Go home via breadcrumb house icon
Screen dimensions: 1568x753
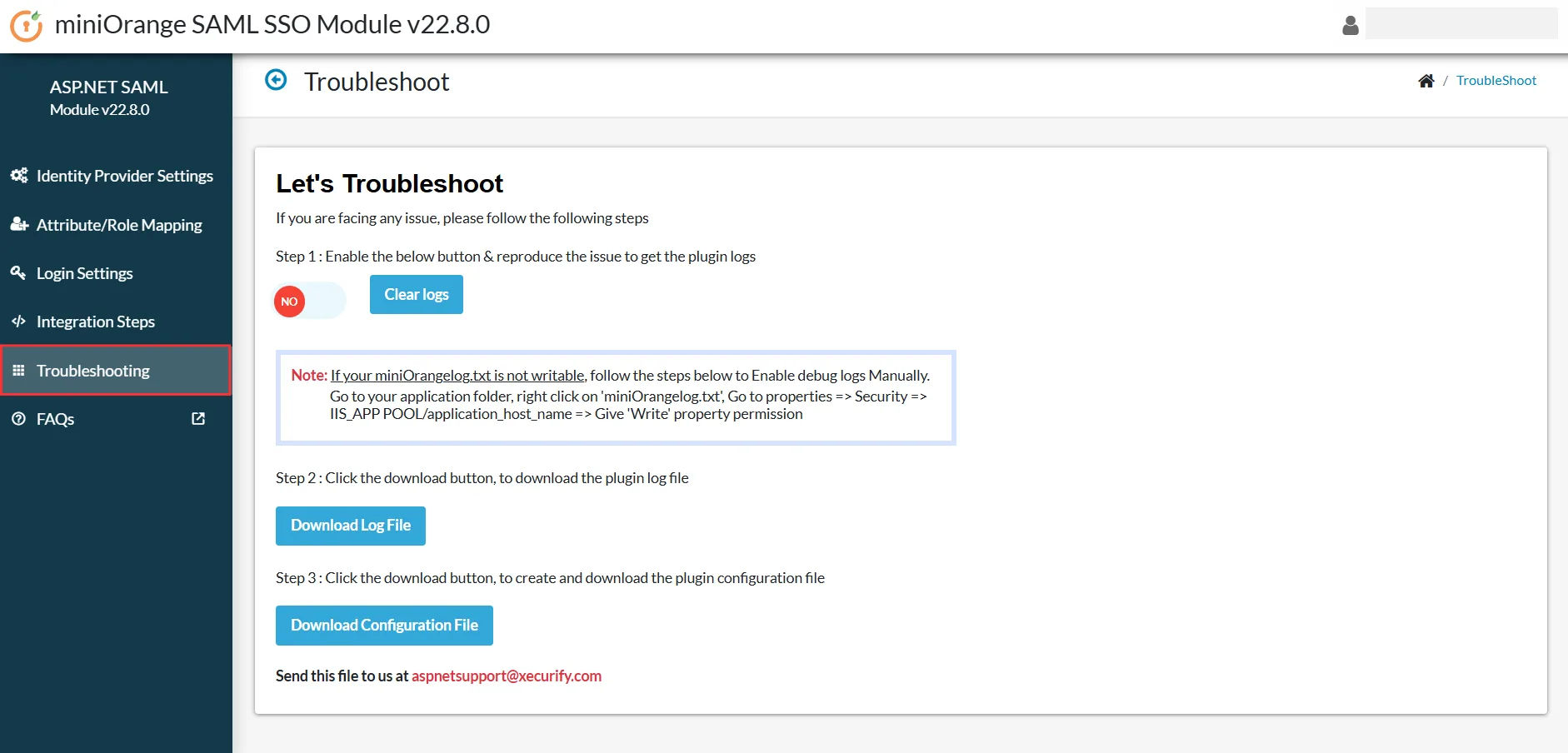(1426, 81)
